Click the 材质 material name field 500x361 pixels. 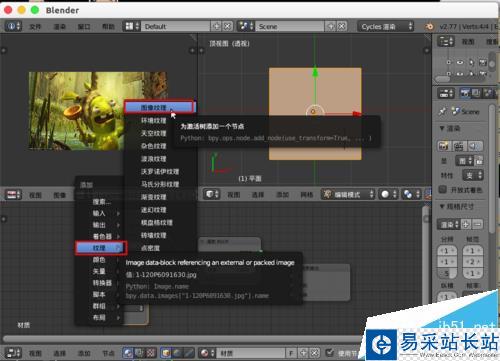pos(252,353)
